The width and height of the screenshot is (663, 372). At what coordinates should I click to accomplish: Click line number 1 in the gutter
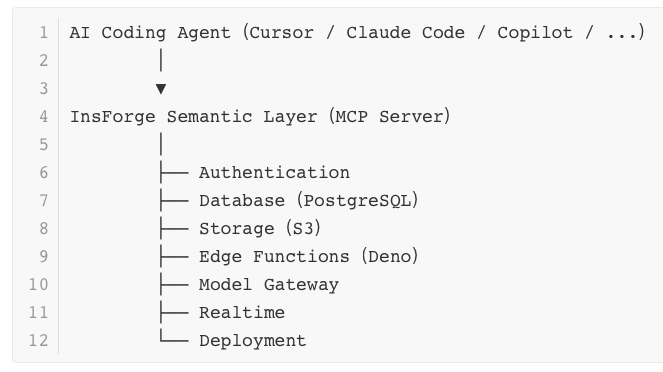(44, 33)
